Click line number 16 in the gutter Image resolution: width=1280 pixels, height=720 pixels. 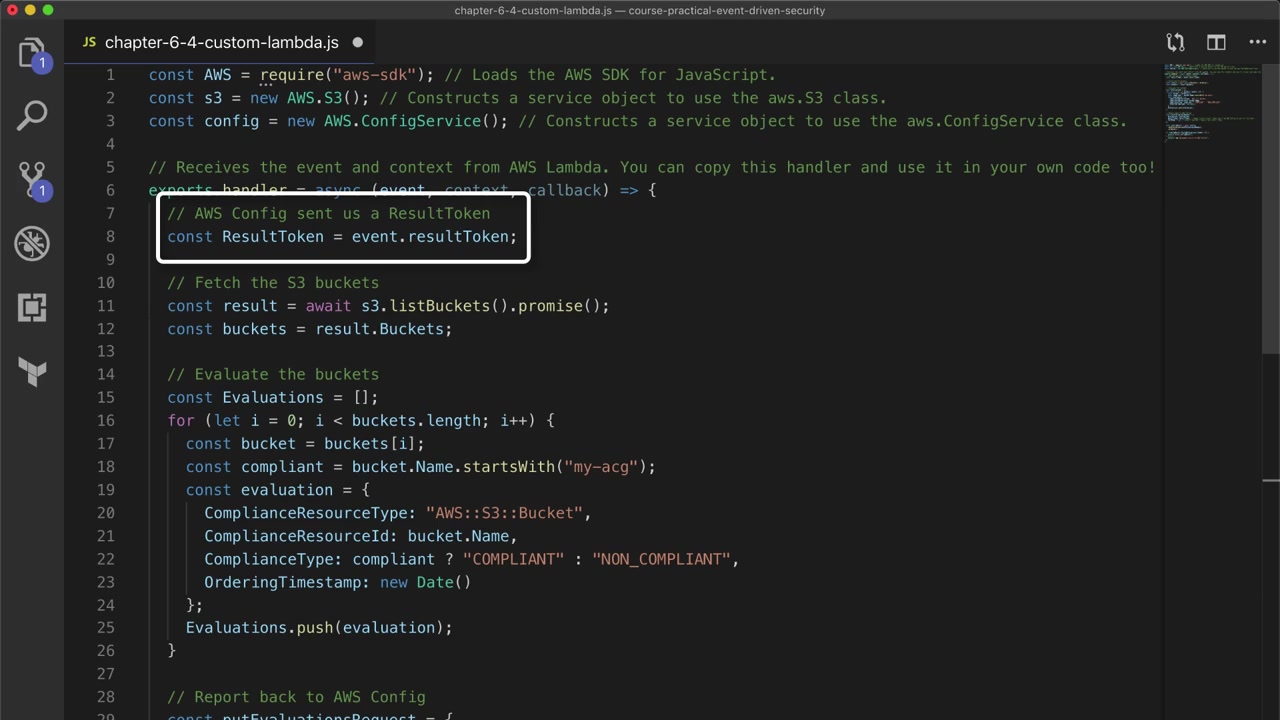tap(105, 421)
